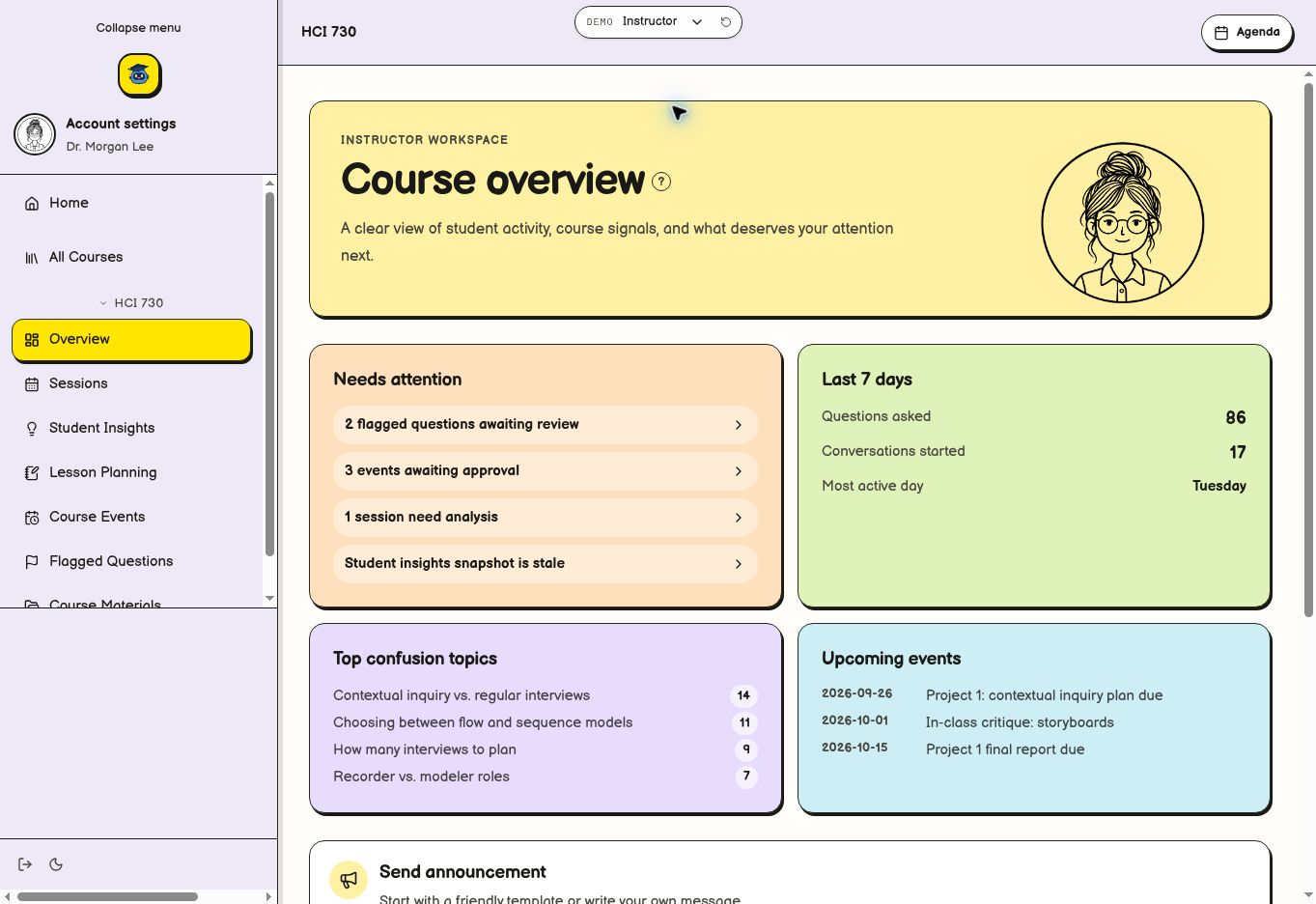Open Account settings link

pyautogui.click(x=121, y=124)
